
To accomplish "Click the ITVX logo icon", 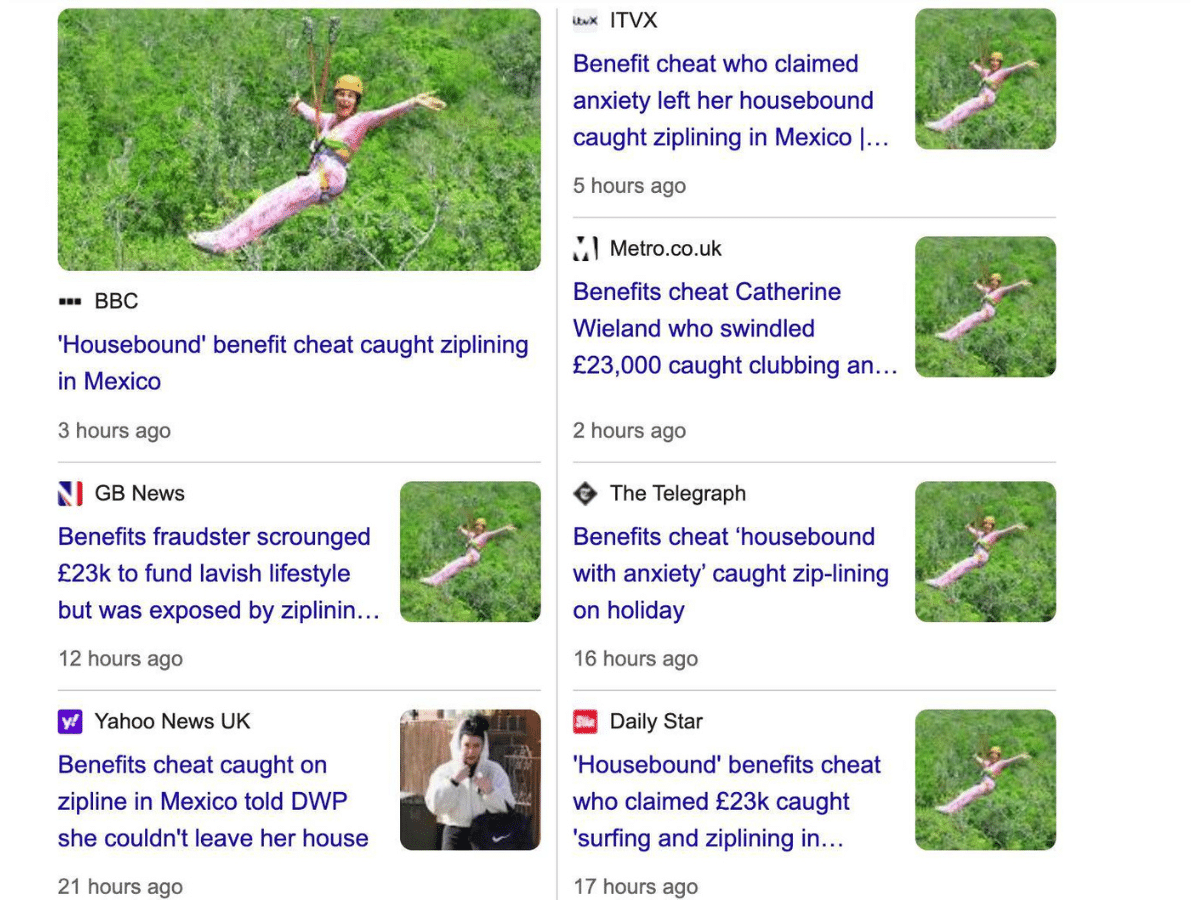I will tap(584, 20).
